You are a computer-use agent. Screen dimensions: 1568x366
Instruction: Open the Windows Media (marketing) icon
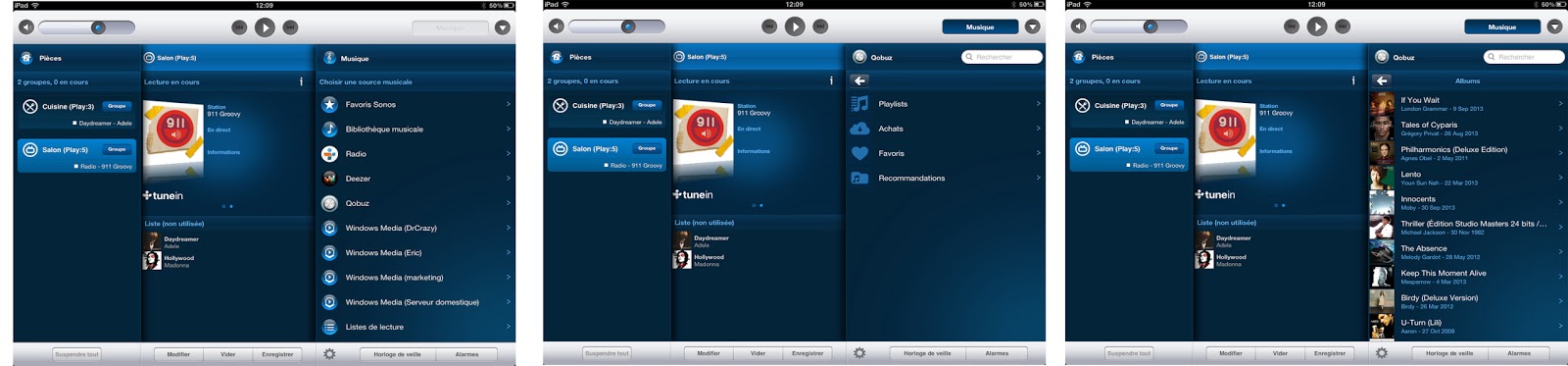tap(330, 278)
